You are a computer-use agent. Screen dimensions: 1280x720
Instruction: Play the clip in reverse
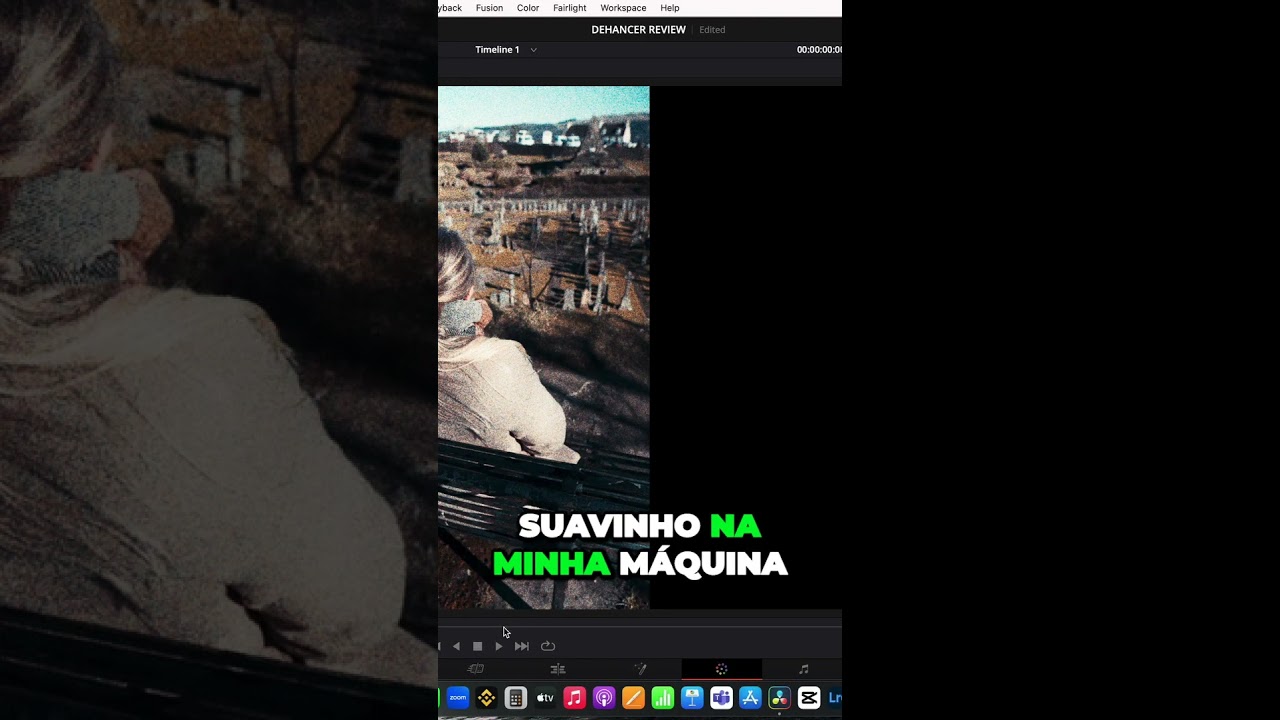456,646
